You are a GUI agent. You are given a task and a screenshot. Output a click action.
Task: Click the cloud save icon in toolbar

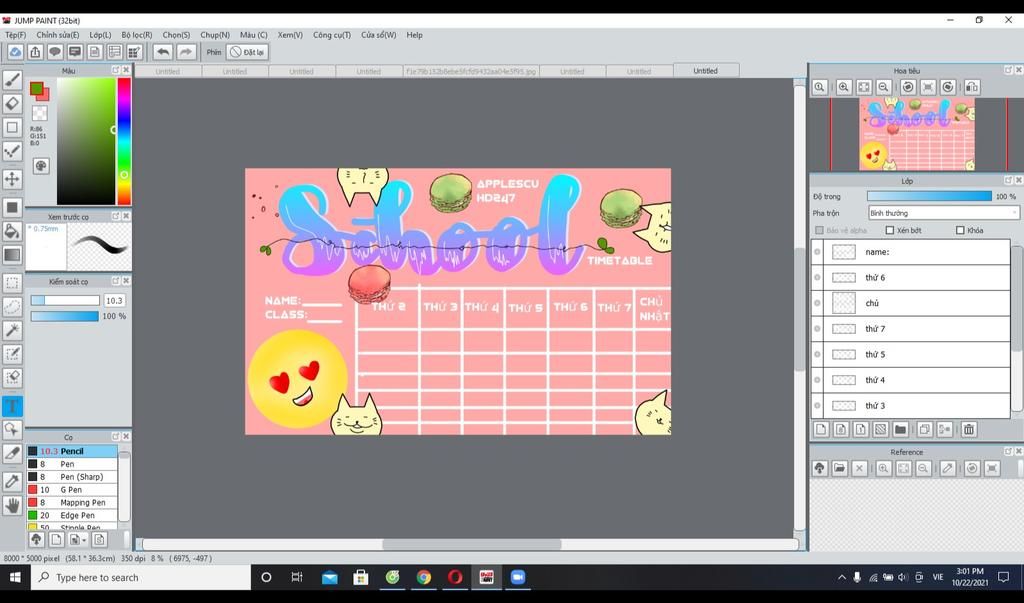[15, 52]
